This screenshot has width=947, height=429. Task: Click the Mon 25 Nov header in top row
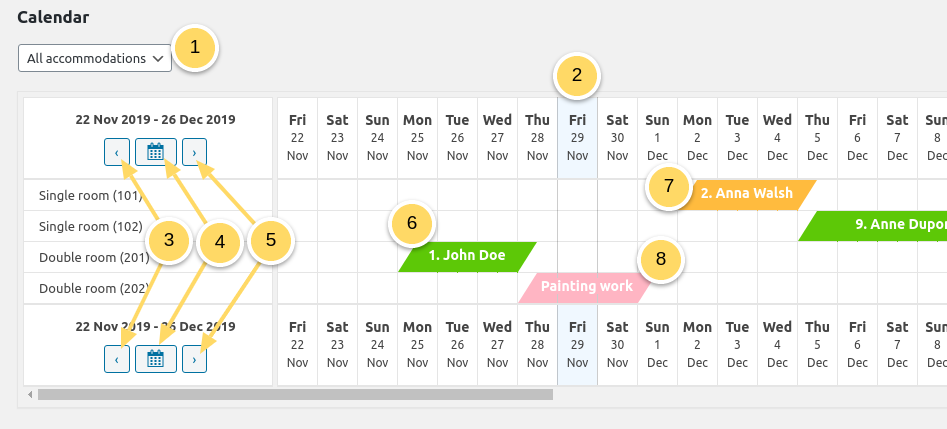[x=417, y=138]
